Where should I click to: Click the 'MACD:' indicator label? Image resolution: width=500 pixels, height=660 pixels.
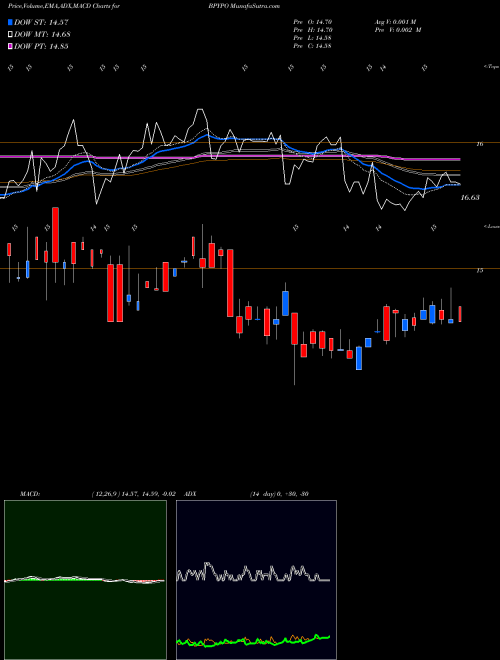coord(29,494)
